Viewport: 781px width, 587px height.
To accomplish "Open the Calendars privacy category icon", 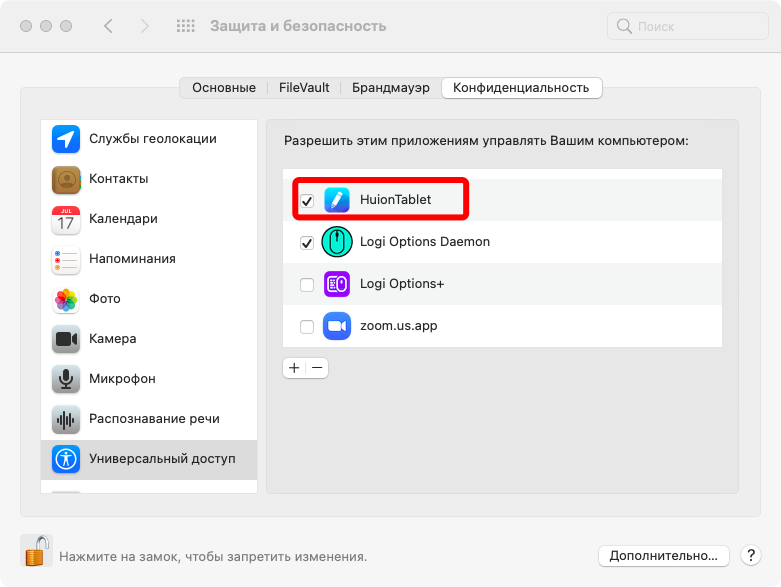I will (66, 219).
